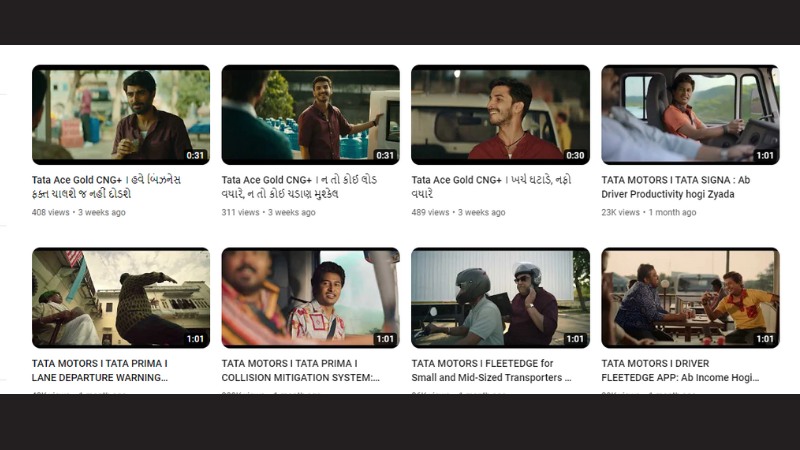Open Collision Mitigation System video thumbnail
This screenshot has height=450, width=800.
coord(311,298)
